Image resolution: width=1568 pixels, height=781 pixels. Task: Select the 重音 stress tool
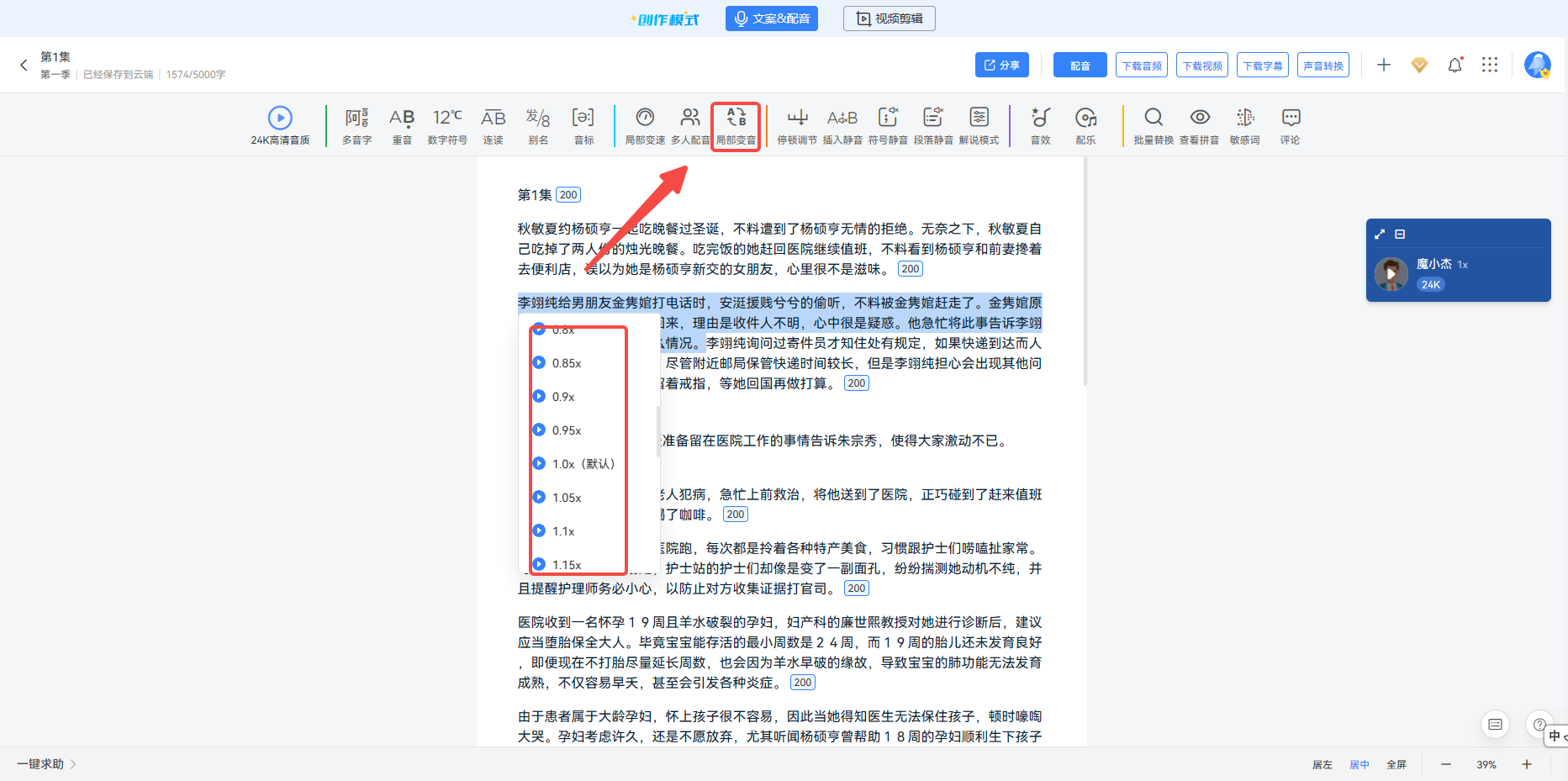coord(402,124)
